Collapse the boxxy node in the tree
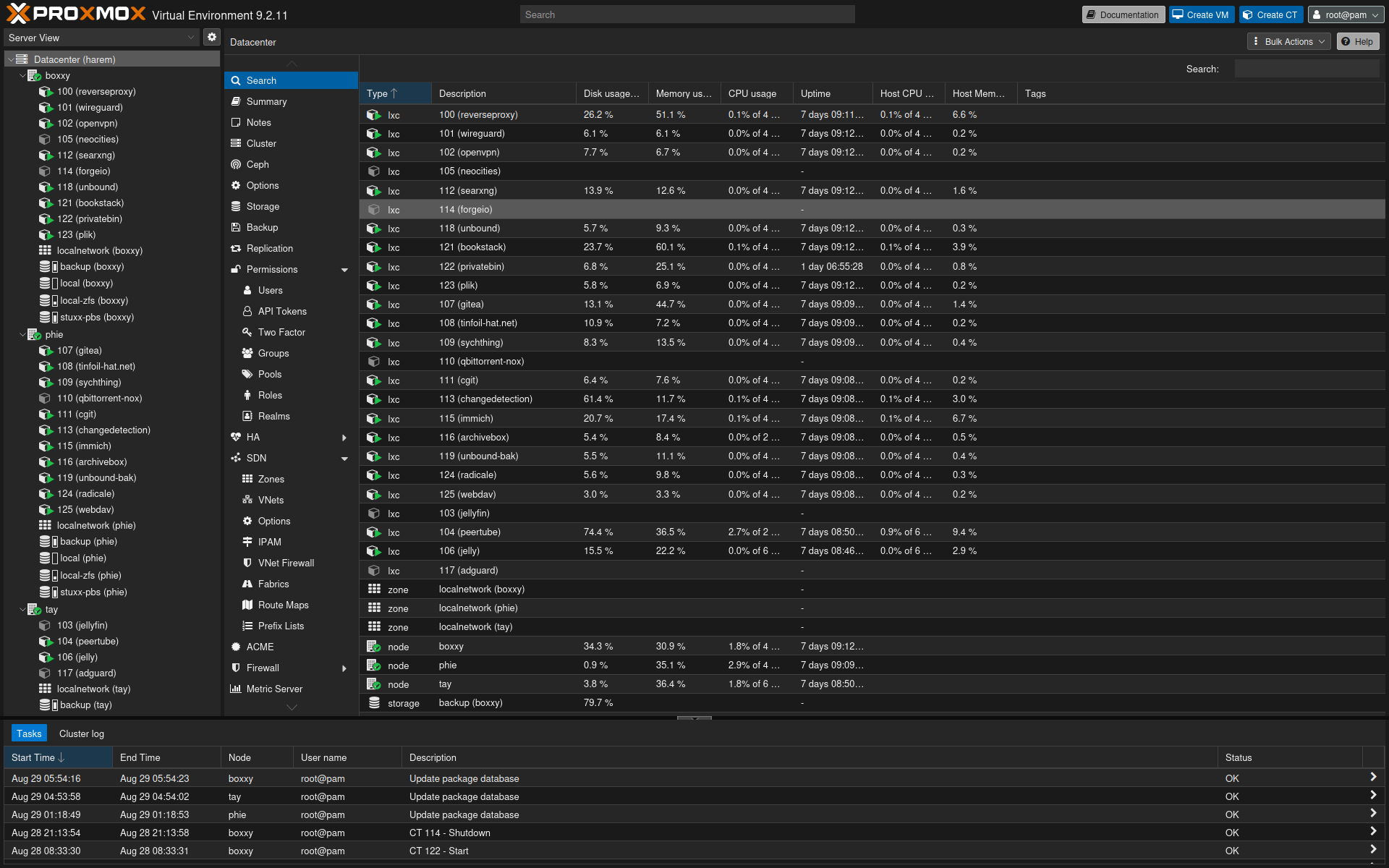 click(x=22, y=75)
